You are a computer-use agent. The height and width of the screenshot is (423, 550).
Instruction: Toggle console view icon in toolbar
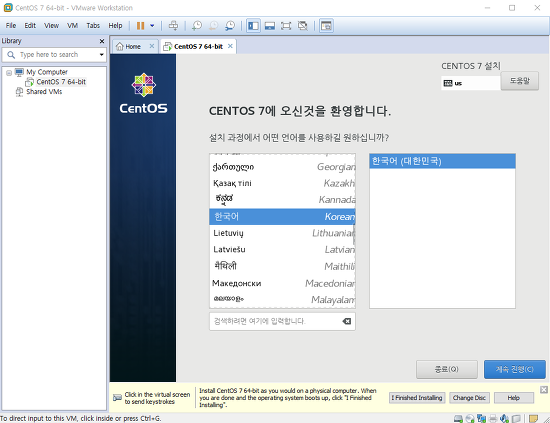pos(326,26)
